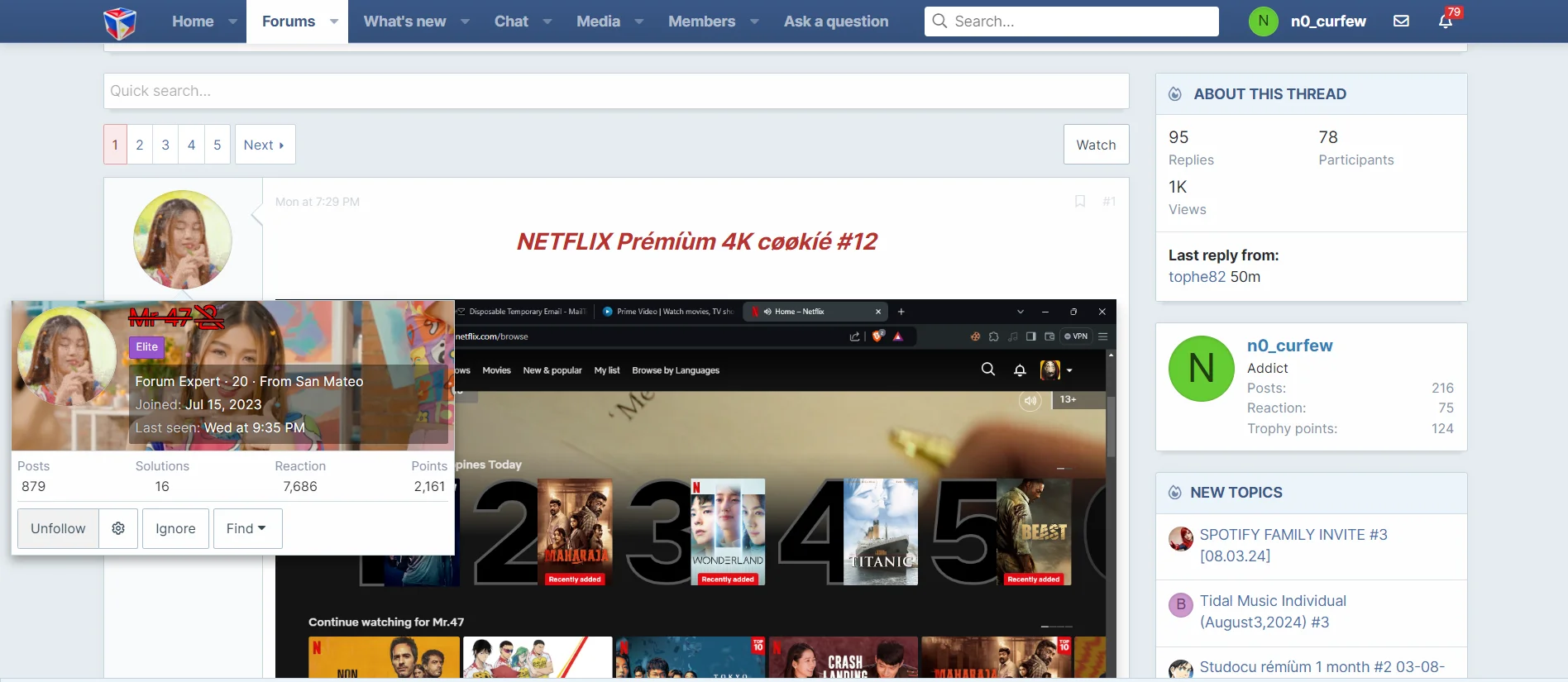The width and height of the screenshot is (1568, 682).
Task: Click the B avatar beside Tidal Music topic
Action: point(1181,604)
